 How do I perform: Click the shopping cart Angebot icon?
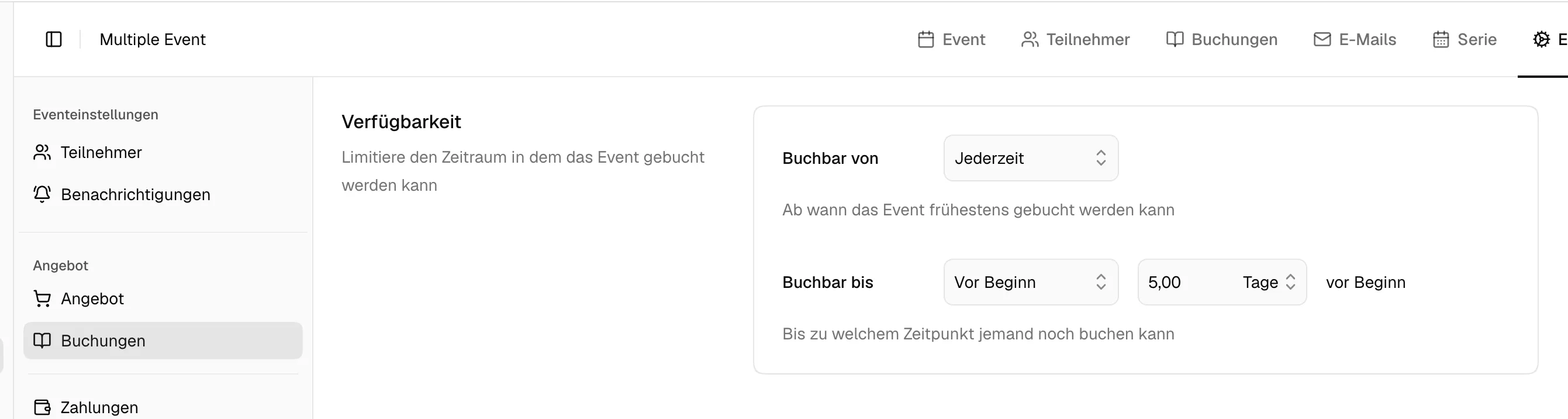point(42,298)
